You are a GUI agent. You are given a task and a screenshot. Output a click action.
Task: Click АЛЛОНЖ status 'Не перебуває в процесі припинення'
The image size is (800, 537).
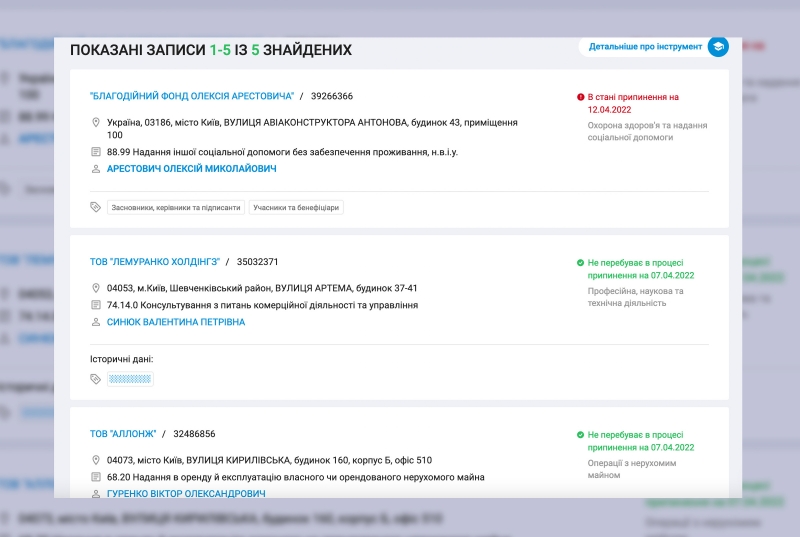coord(640,441)
